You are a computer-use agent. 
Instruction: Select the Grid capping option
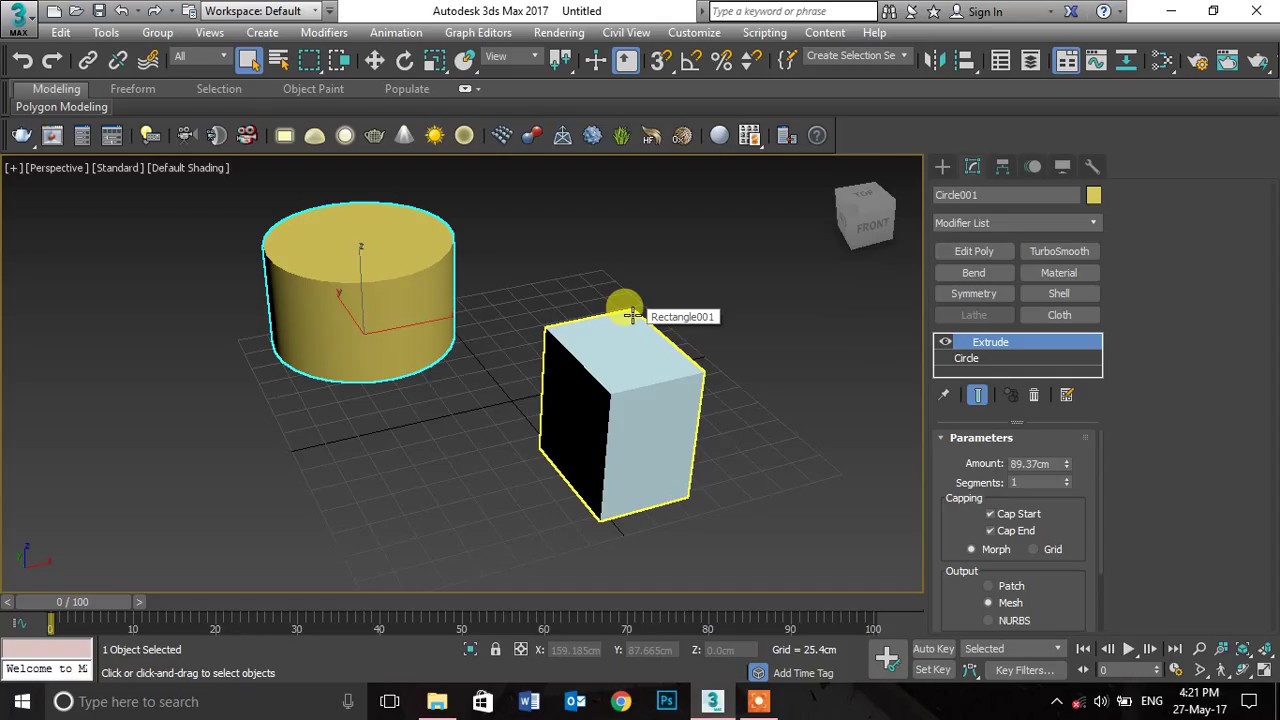[x=1033, y=549]
